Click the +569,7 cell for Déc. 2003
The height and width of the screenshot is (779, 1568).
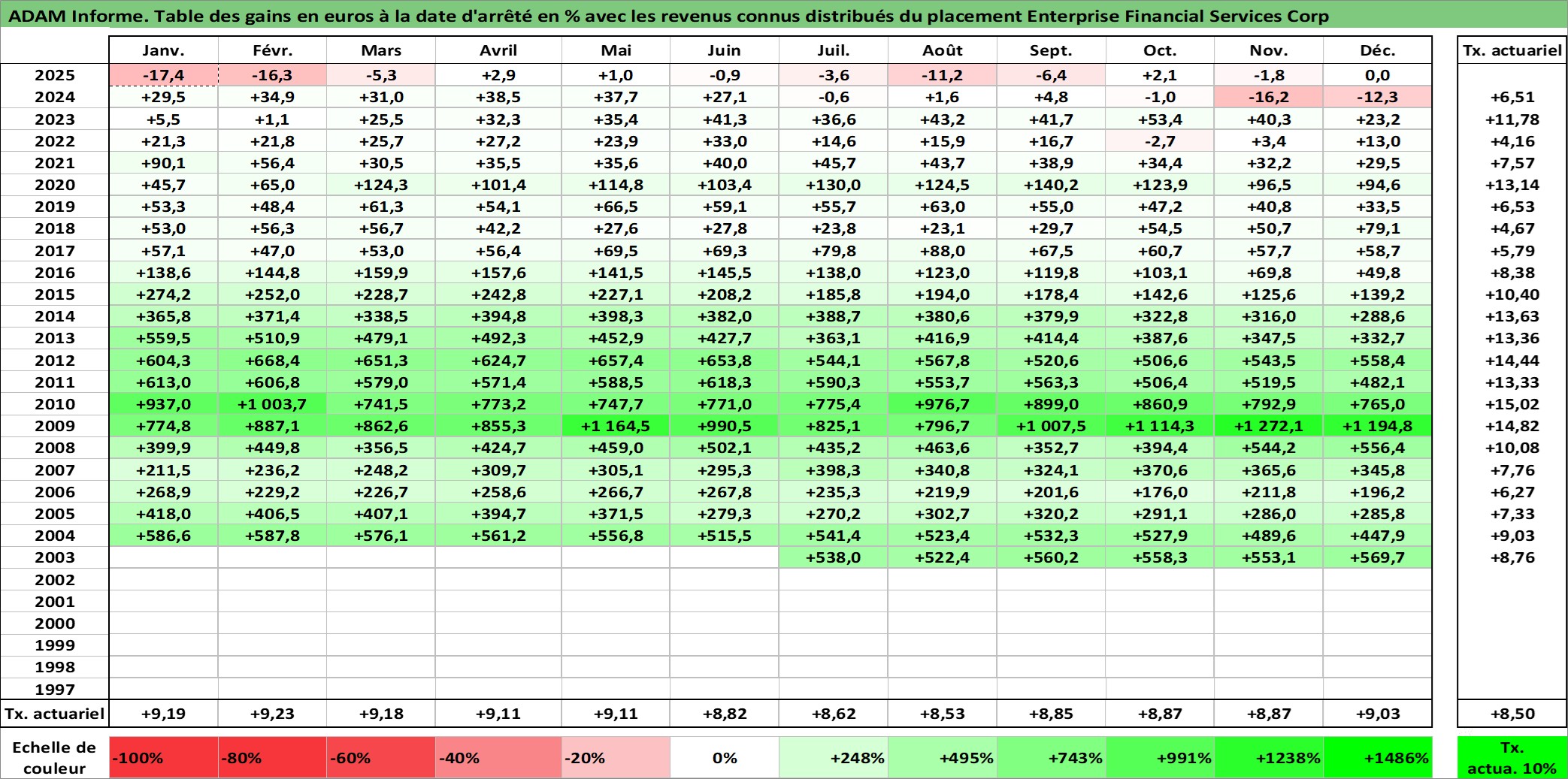[1377, 557]
